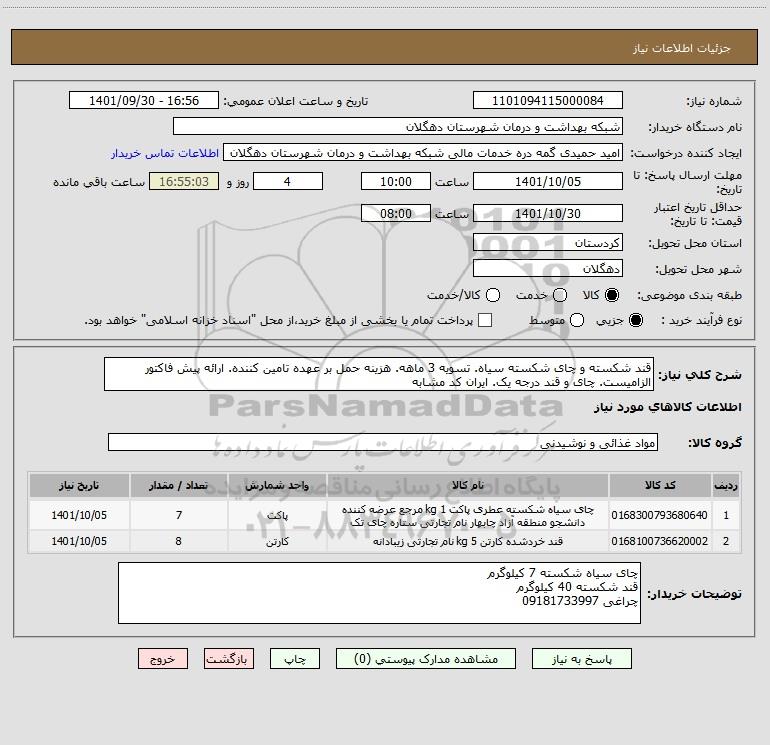Click the شماره نیاز field 1101094115000084
770x745 pixels.
point(548,100)
